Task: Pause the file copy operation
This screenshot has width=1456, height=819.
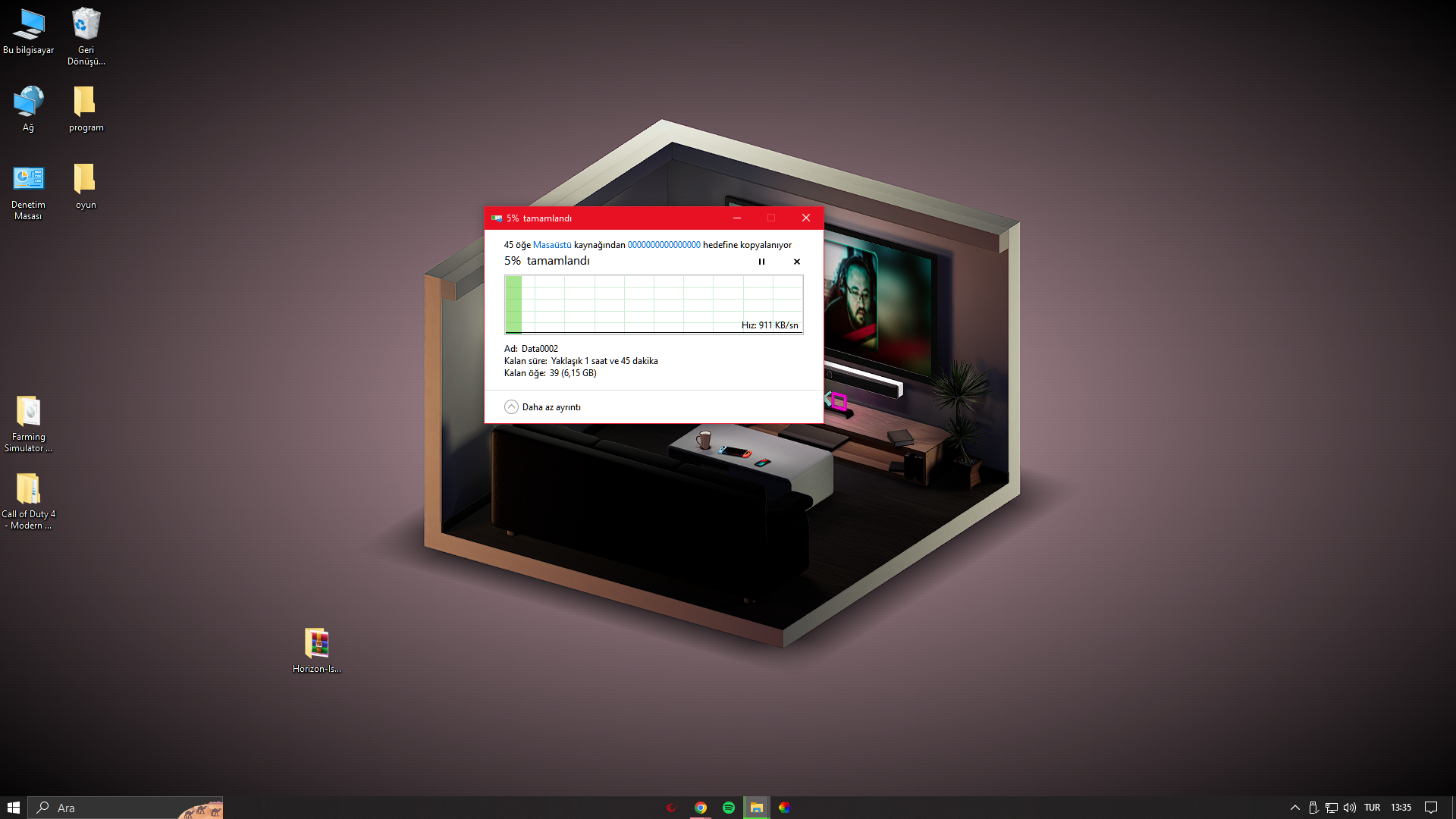Action: (761, 262)
